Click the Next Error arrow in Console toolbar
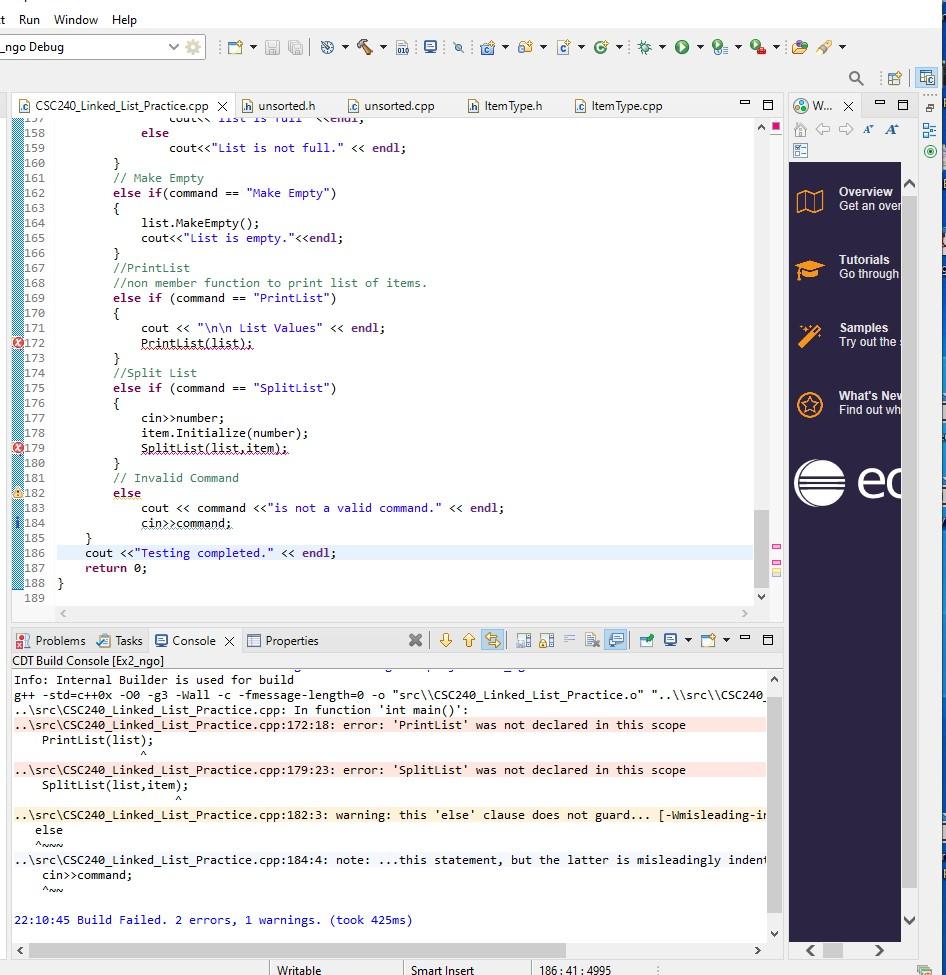The image size is (946, 975). click(444, 640)
